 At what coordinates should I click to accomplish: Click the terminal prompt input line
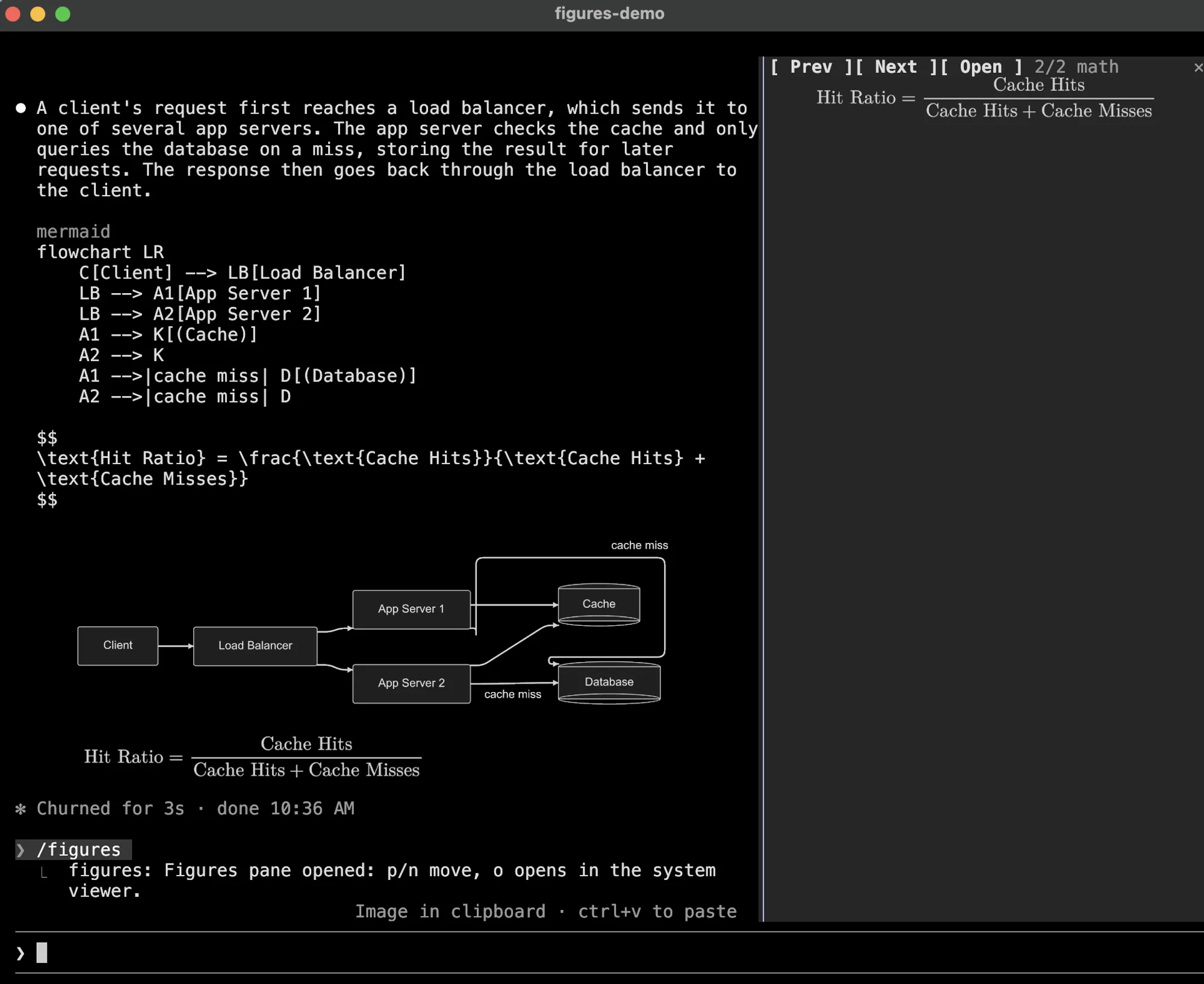coord(608,953)
